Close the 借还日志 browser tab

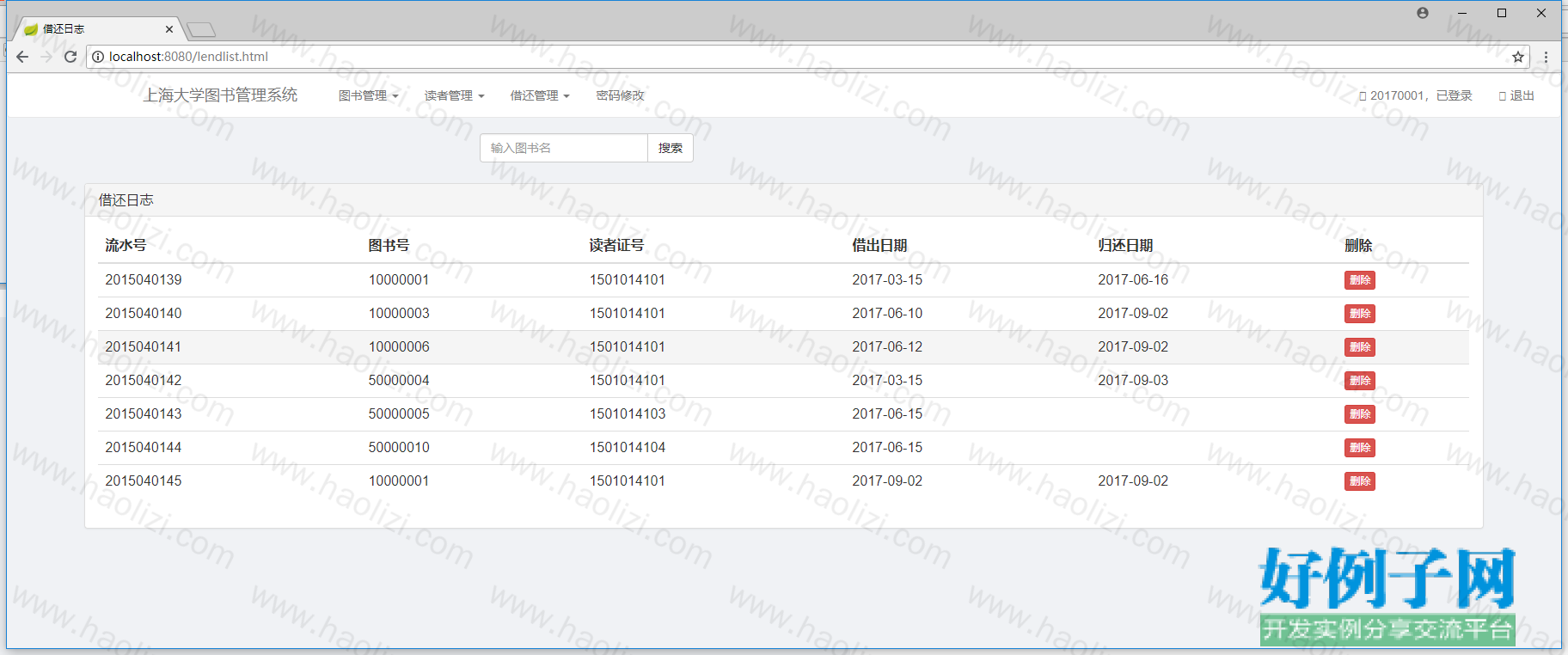[168, 29]
